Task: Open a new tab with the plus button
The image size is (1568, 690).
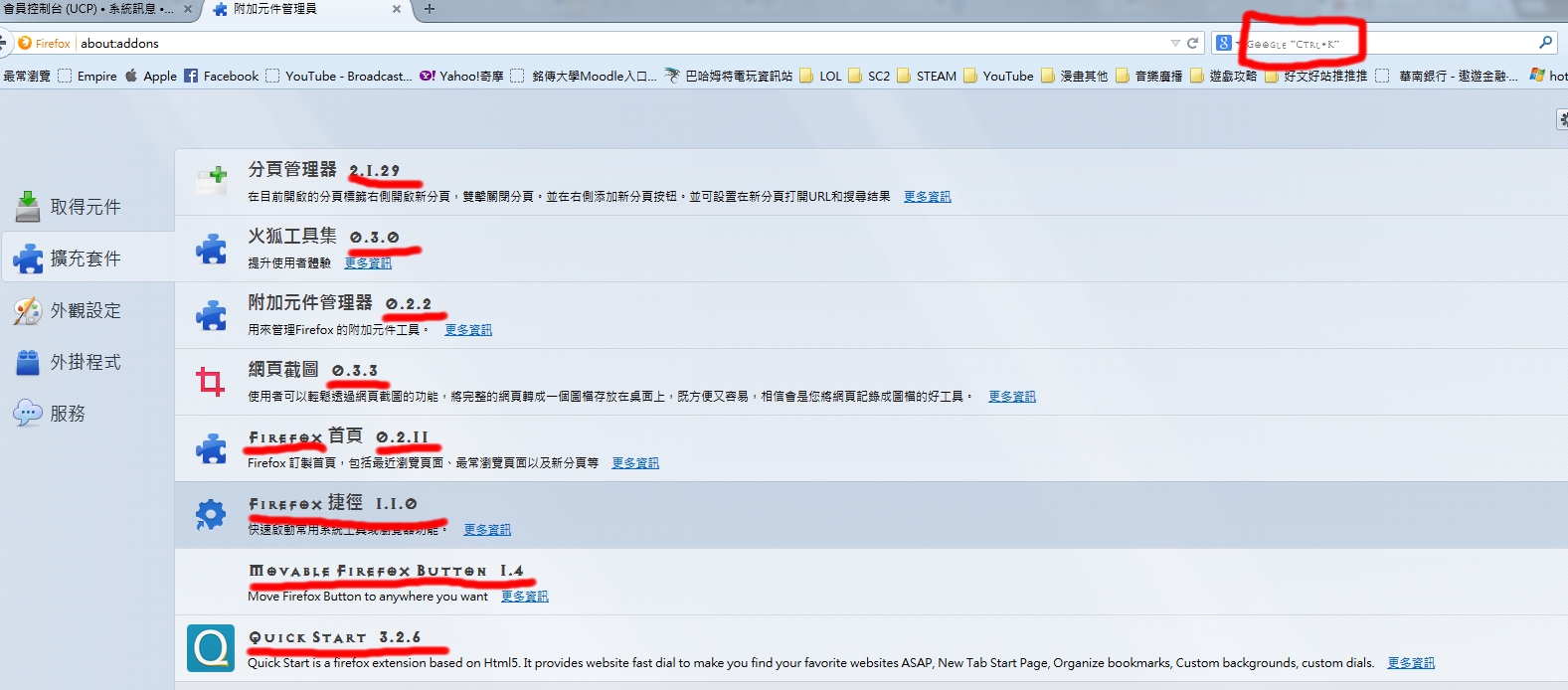Action: (430, 9)
